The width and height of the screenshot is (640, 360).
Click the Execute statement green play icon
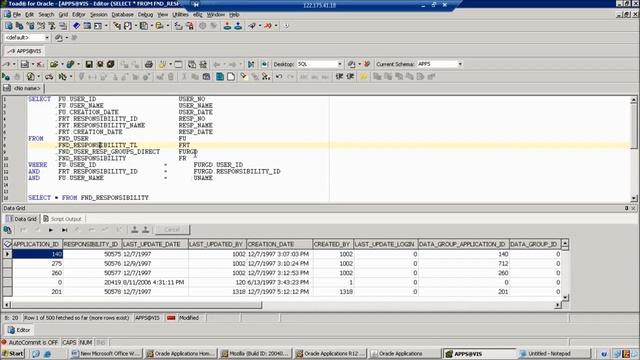[x=6, y=77]
